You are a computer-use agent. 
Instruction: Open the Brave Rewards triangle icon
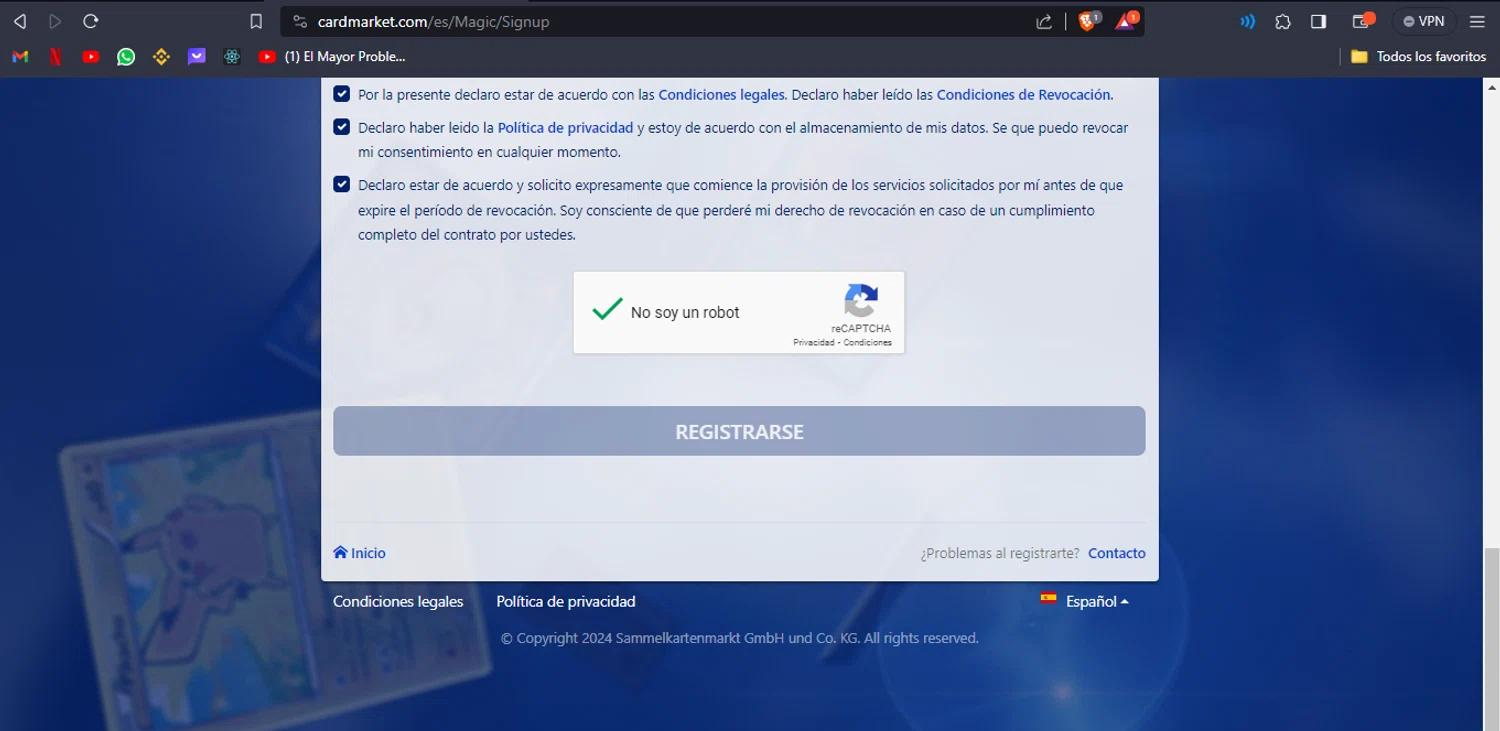pos(1126,21)
